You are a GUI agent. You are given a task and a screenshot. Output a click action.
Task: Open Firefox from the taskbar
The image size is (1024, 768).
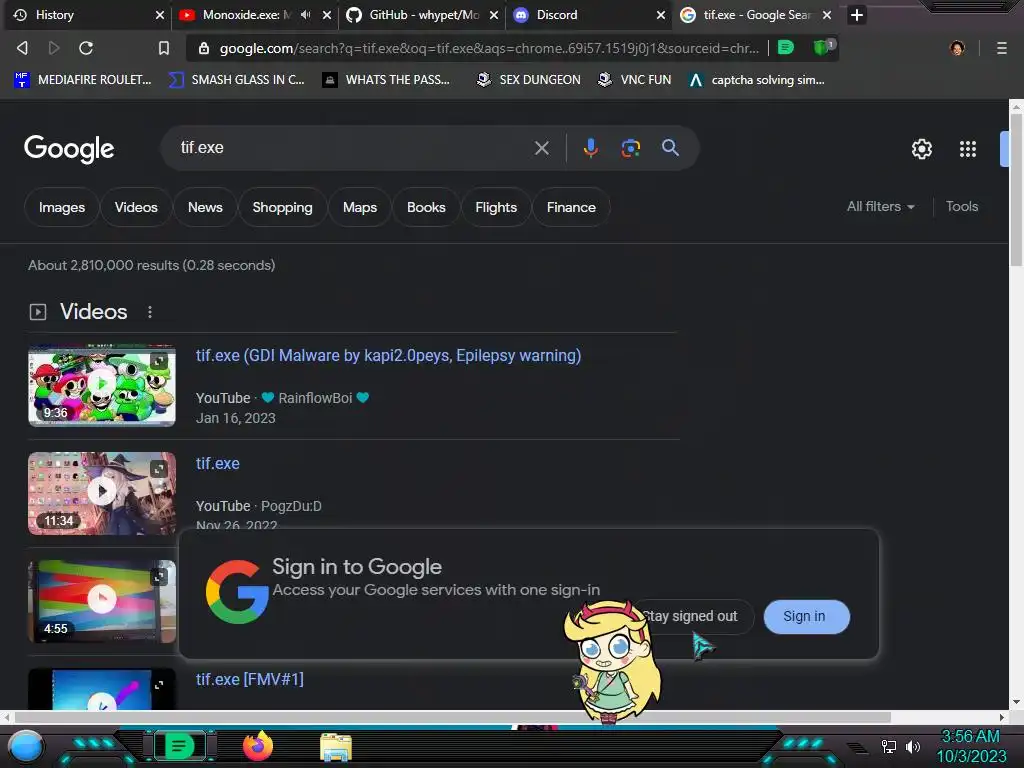point(257,746)
